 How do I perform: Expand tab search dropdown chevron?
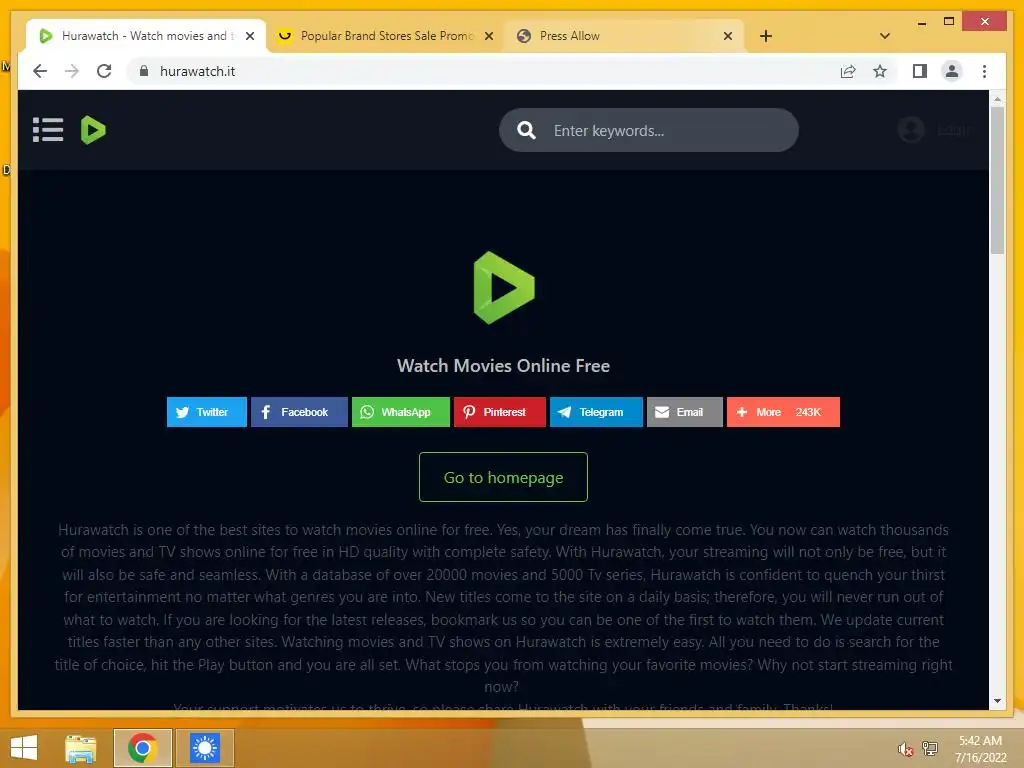click(885, 36)
